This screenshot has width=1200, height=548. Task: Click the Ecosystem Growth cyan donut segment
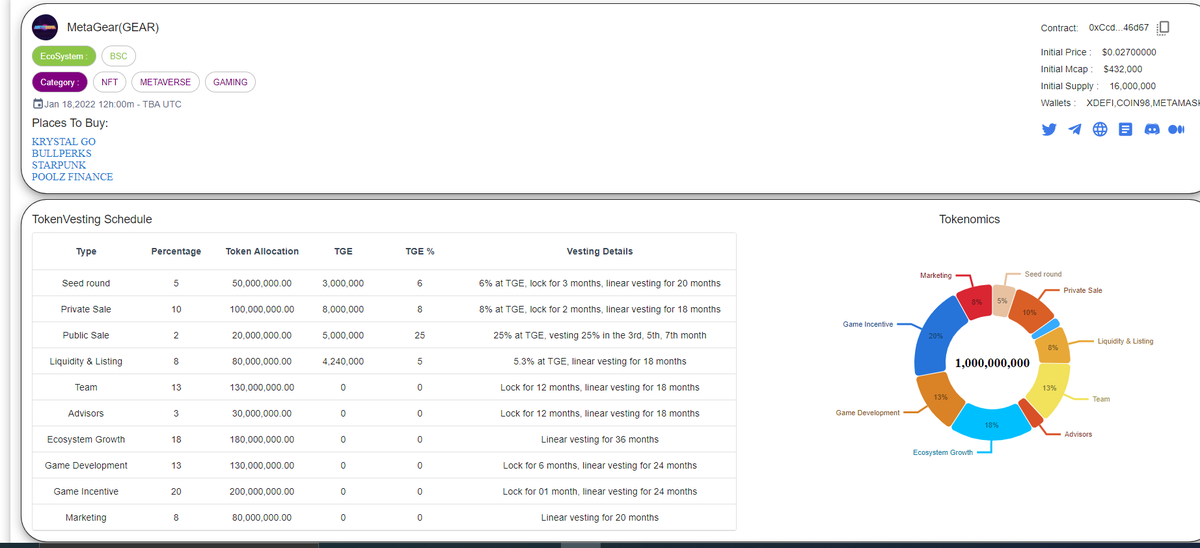tap(992, 424)
